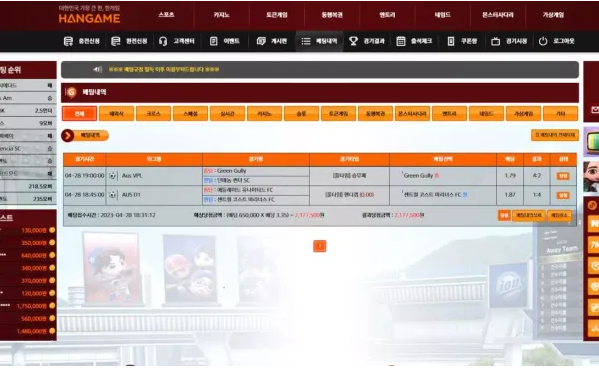This screenshot has width=599, height=369.
Task: Open 가상게임 in the top red menu
Action: 553,15
